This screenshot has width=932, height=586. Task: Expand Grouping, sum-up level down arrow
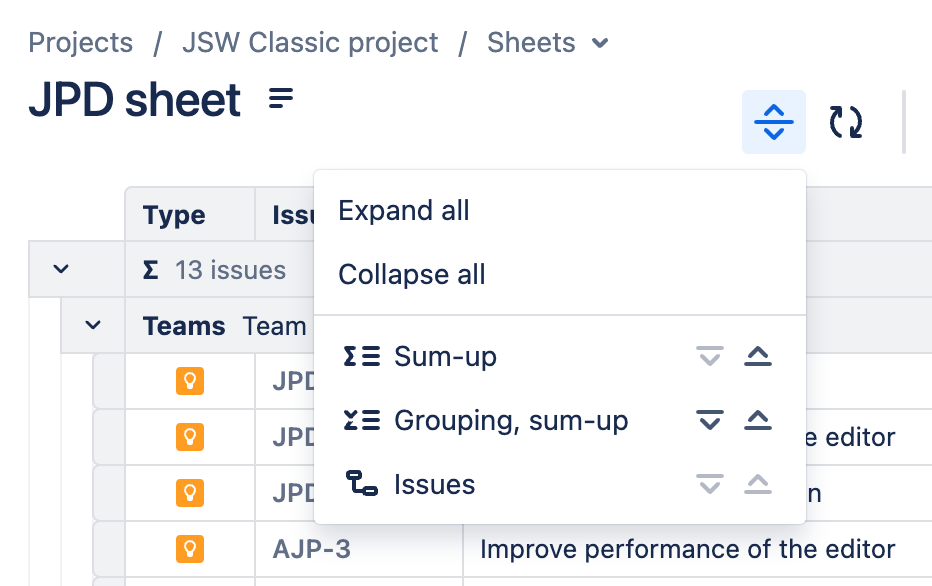coord(710,421)
